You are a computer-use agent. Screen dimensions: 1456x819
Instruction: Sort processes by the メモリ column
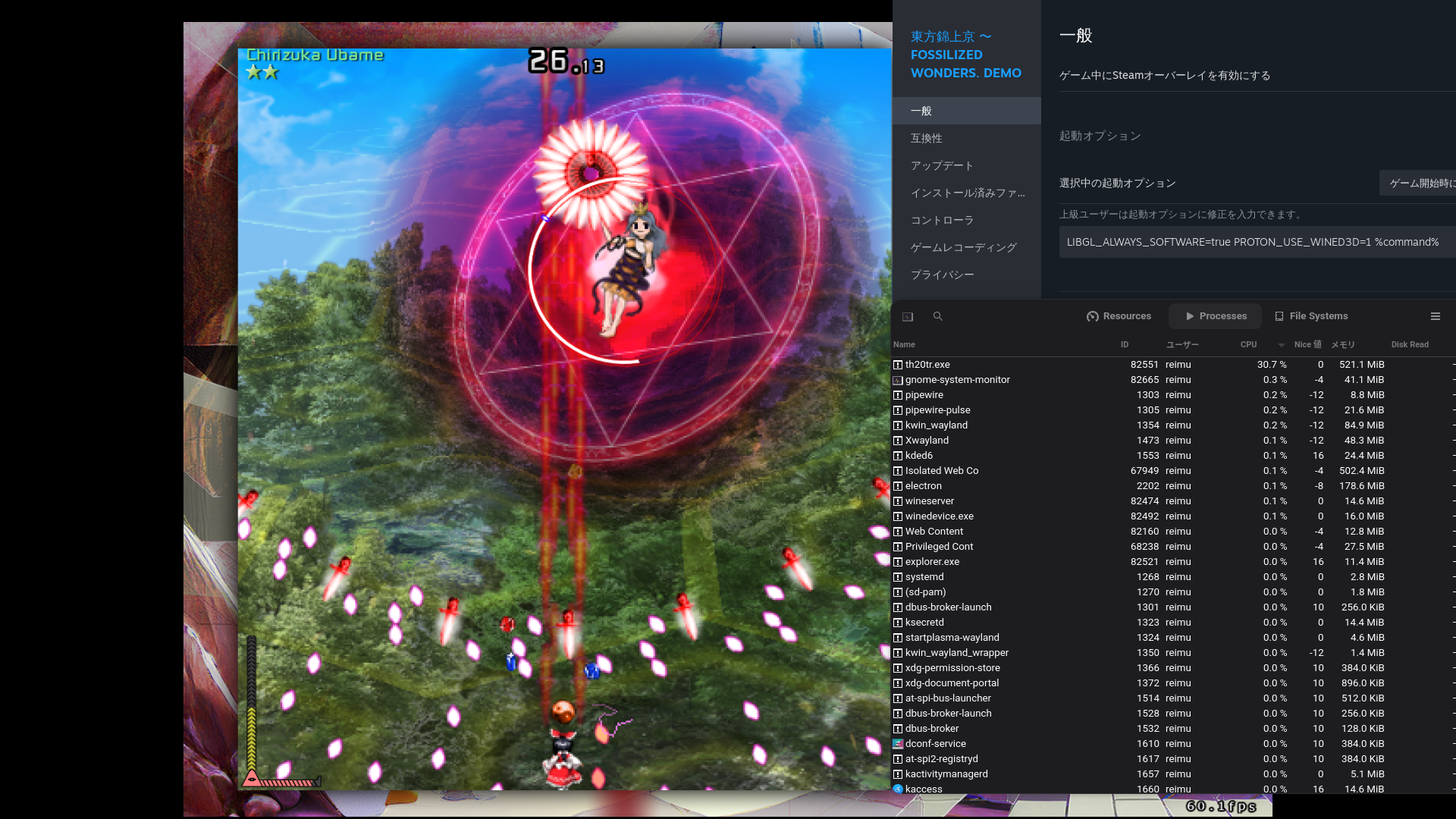point(1343,344)
